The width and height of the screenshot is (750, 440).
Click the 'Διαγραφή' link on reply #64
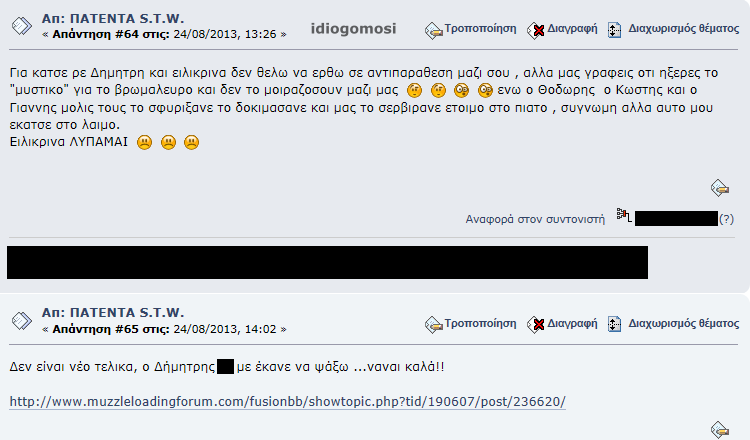572,29
